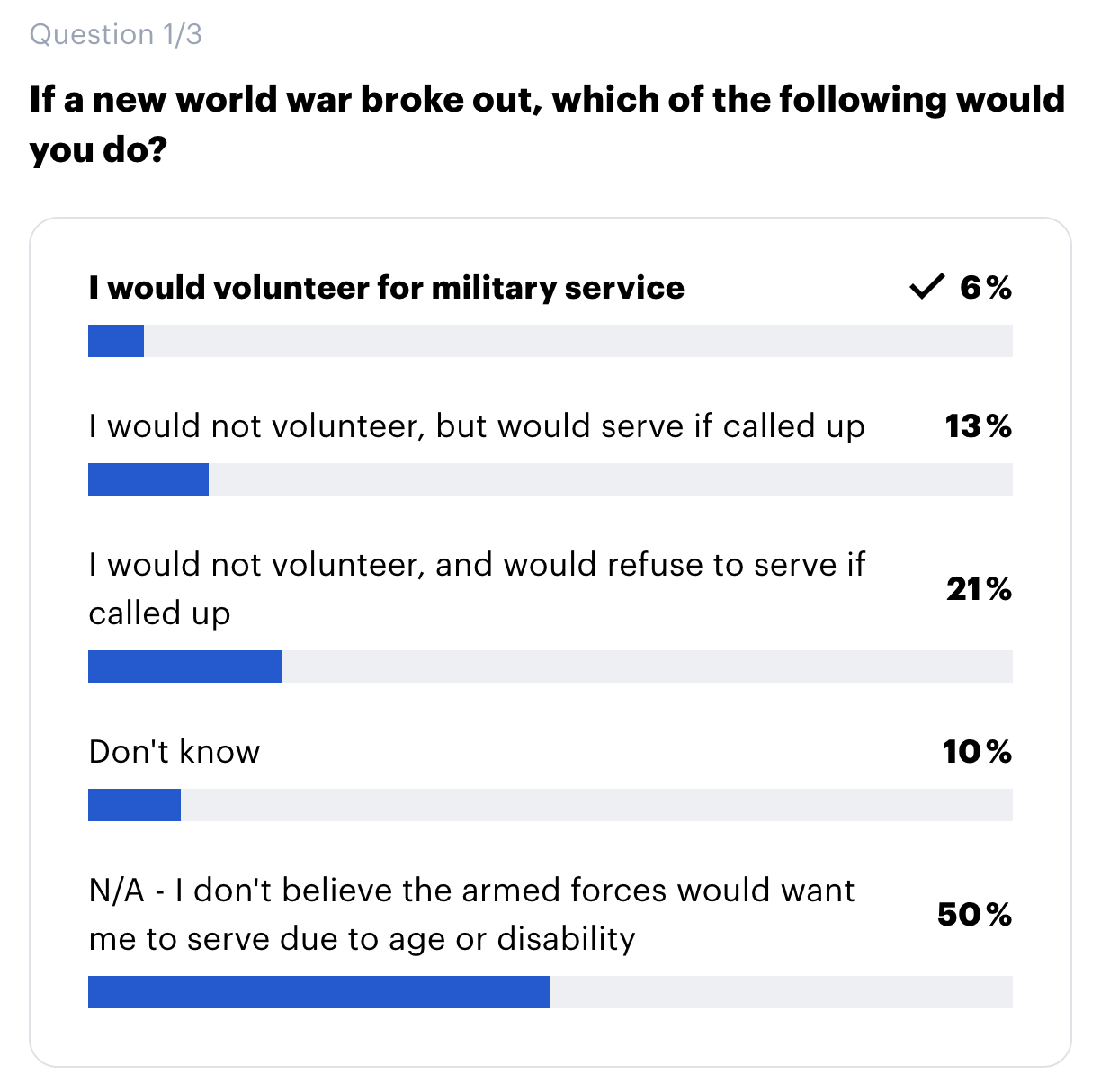Screen dimensions: 1101x1092
Task: Click the 'Question 1/3' progress label
Action: point(116,34)
